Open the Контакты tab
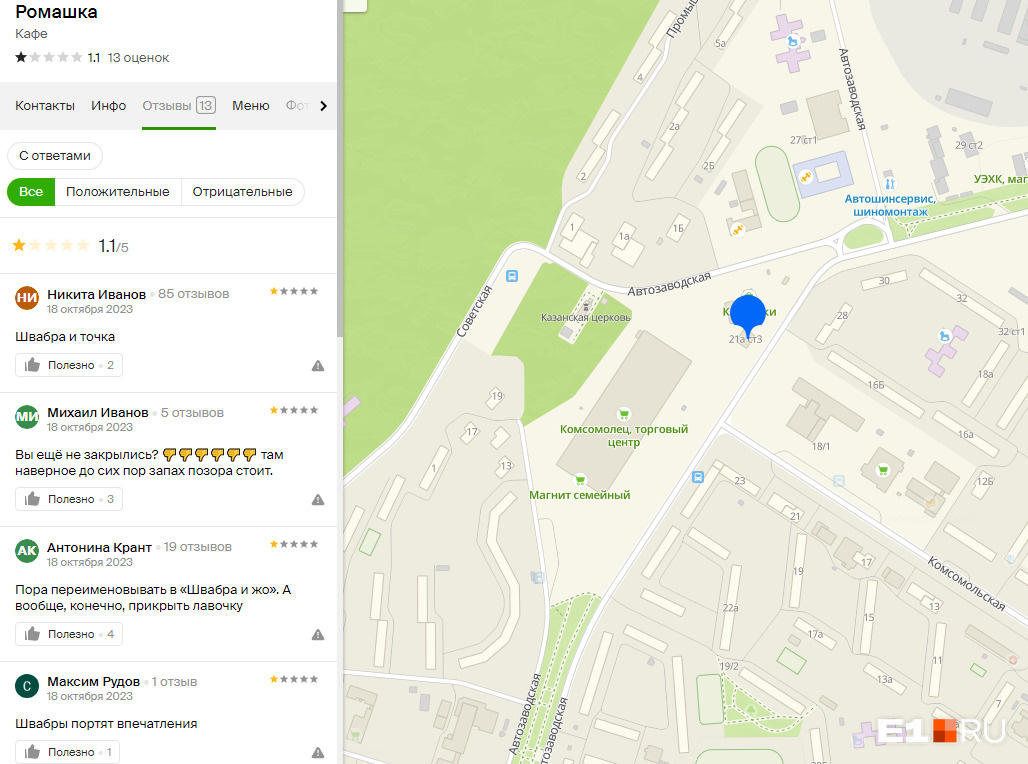 [x=45, y=106]
